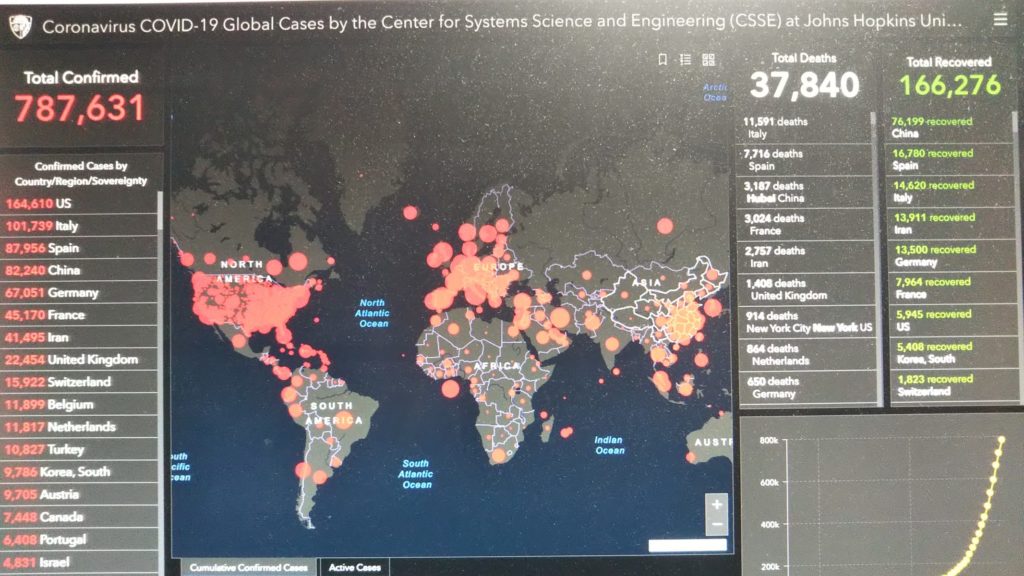This screenshot has height=576, width=1024.
Task: Open the bookmarks icon above the map
Action: click(x=662, y=60)
